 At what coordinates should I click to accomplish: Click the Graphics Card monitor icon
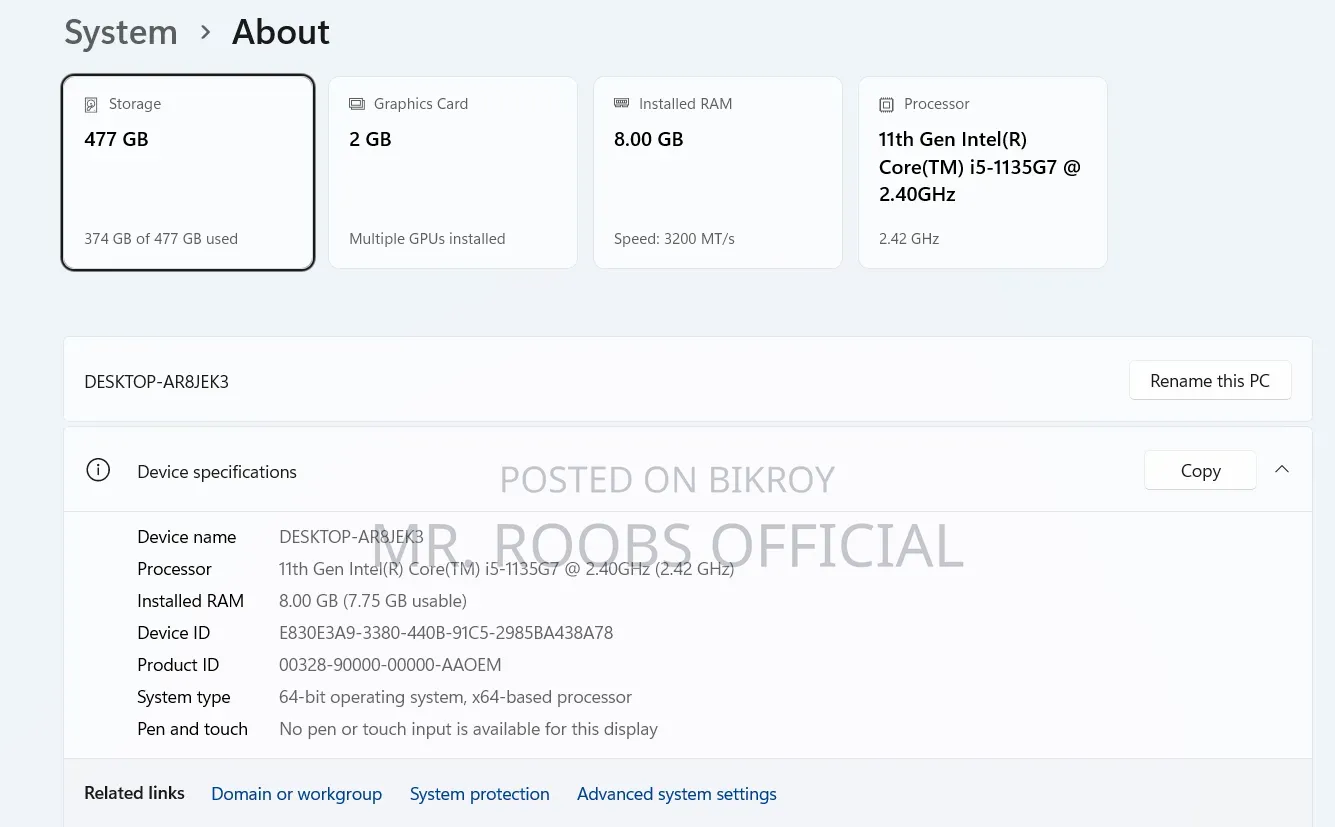point(356,104)
